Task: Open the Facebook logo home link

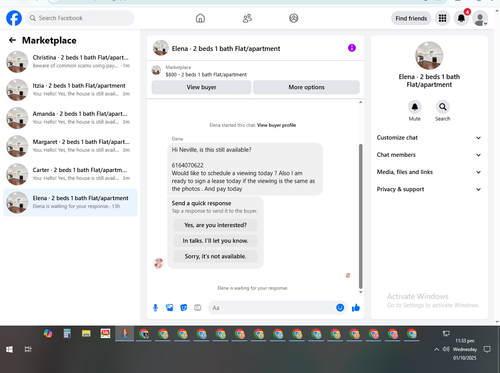Action: pyautogui.click(x=14, y=18)
